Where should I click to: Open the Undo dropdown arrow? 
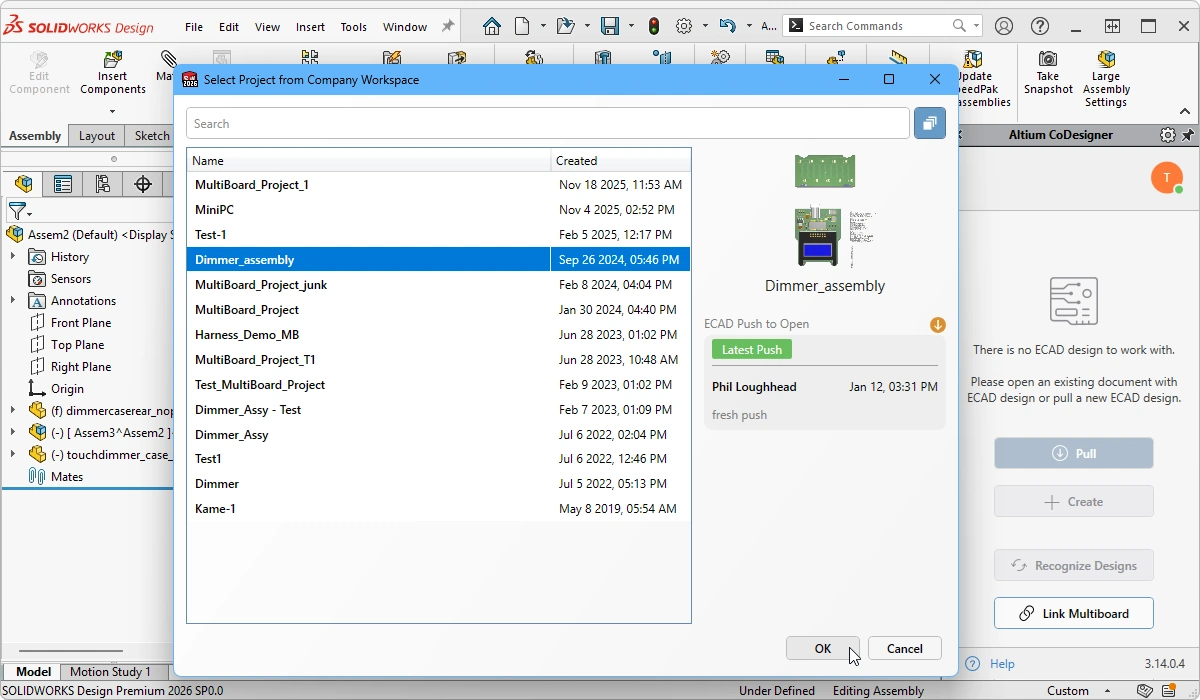tap(747, 26)
